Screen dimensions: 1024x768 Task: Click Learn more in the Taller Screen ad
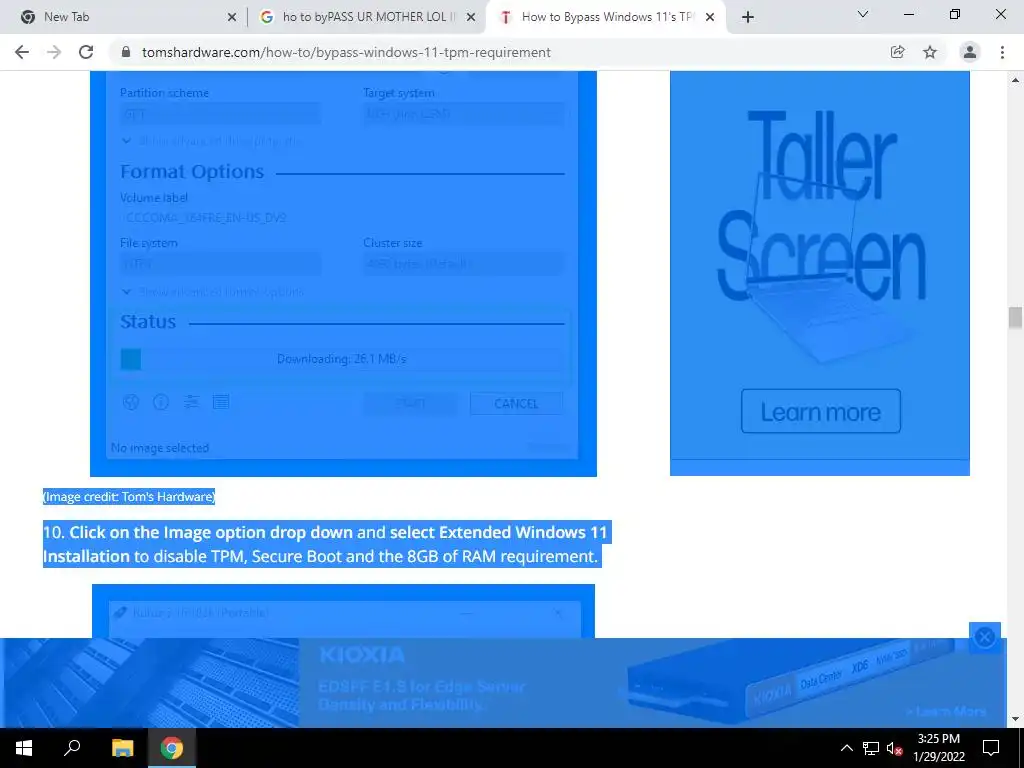pos(820,411)
